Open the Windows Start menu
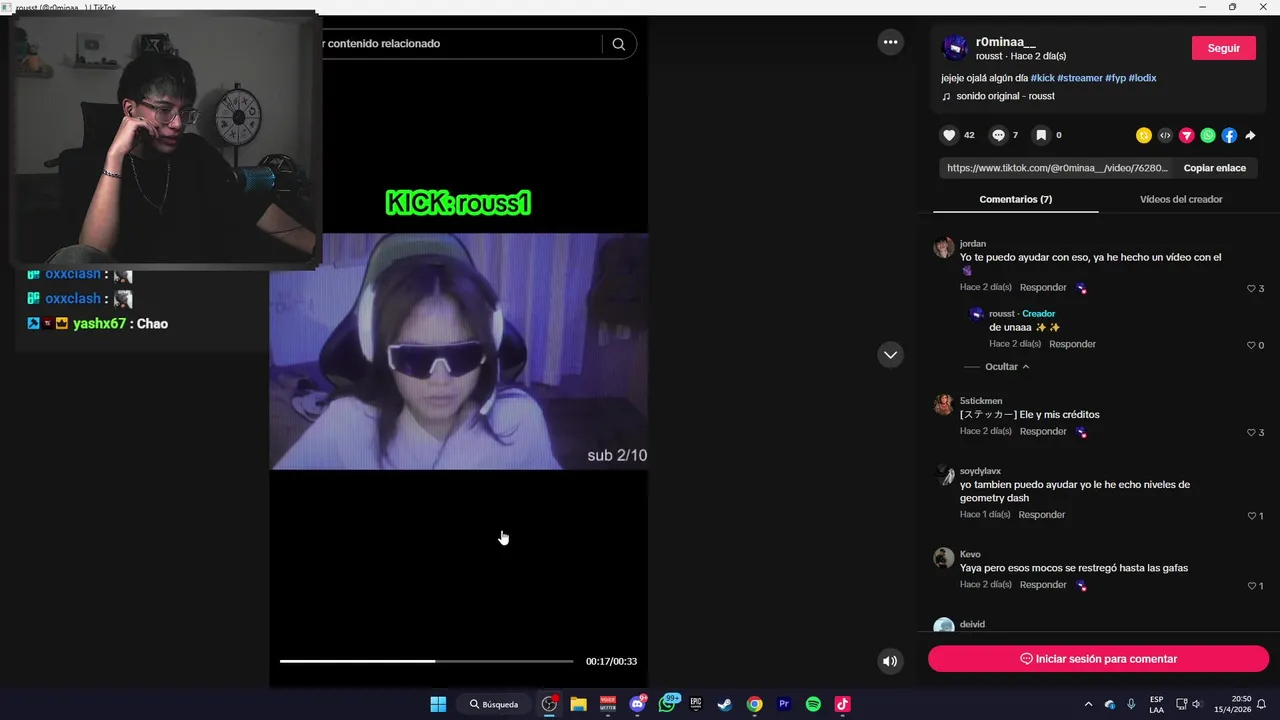 click(x=438, y=704)
